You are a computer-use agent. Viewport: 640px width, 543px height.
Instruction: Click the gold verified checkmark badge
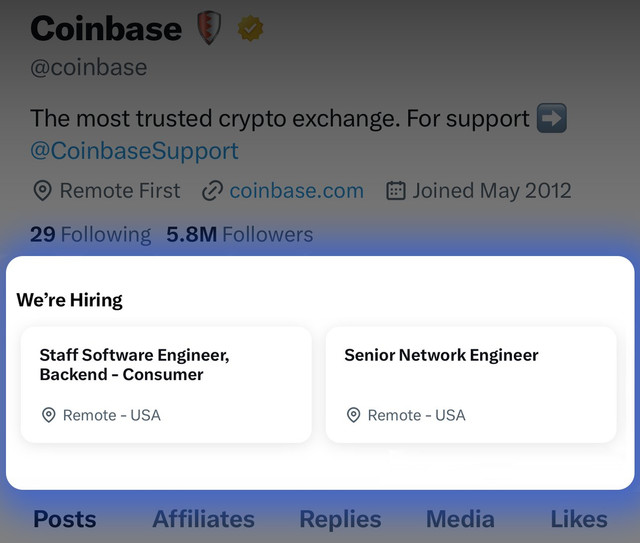pyautogui.click(x=250, y=28)
